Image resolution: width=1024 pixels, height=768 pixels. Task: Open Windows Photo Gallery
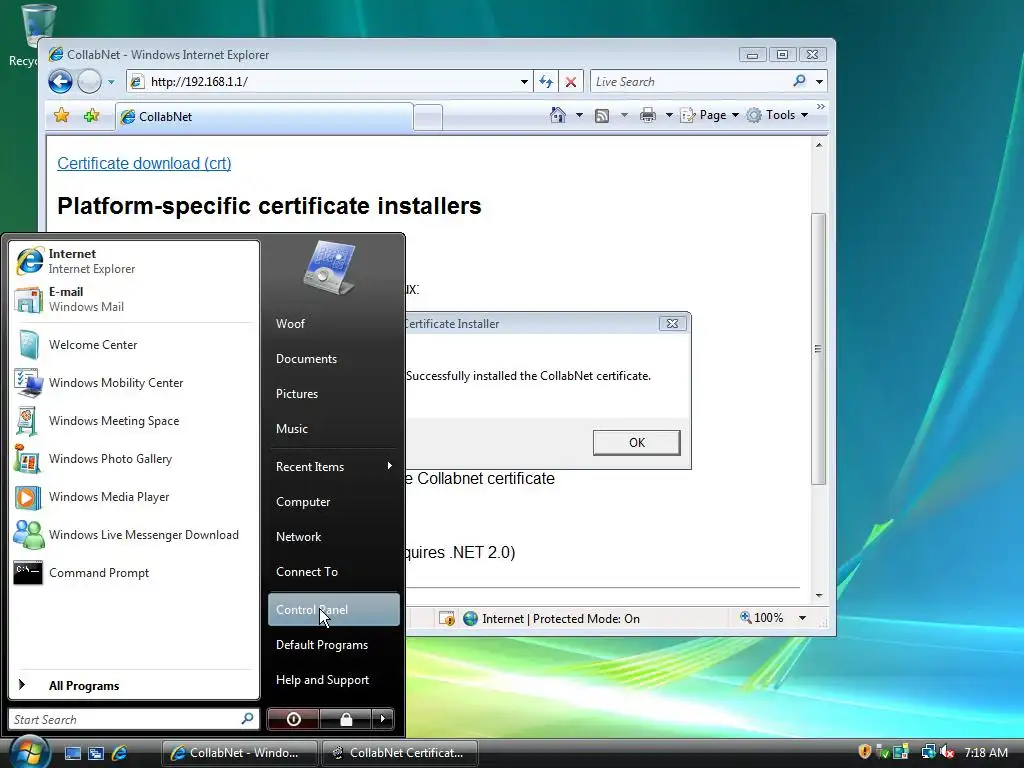pyautogui.click(x=134, y=458)
